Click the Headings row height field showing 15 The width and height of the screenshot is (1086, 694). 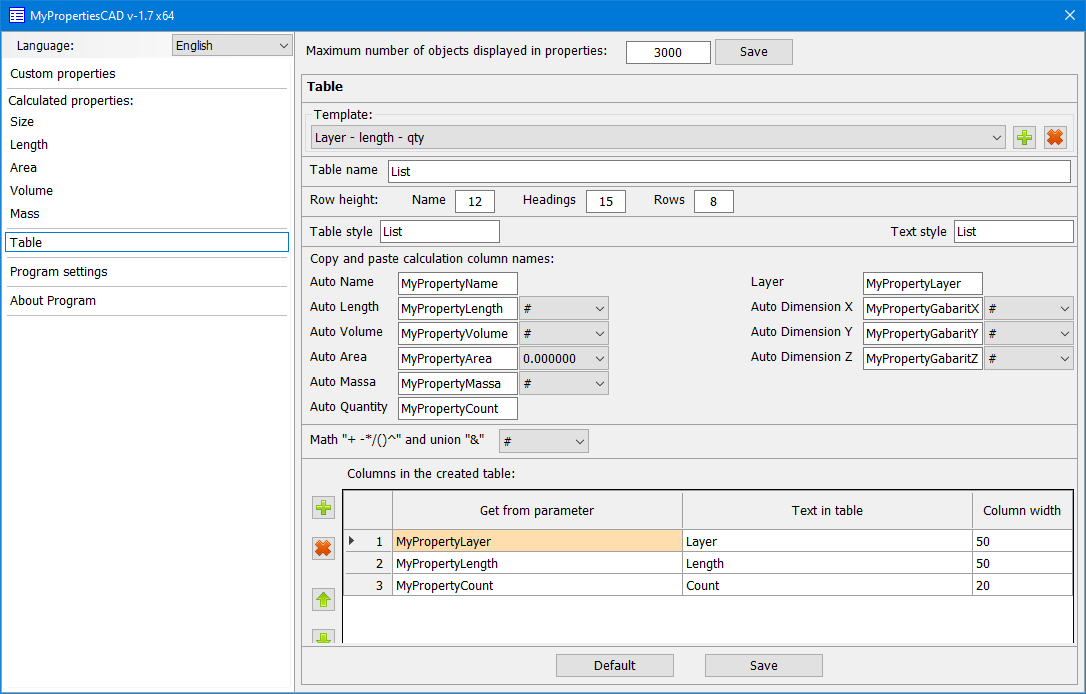605,202
